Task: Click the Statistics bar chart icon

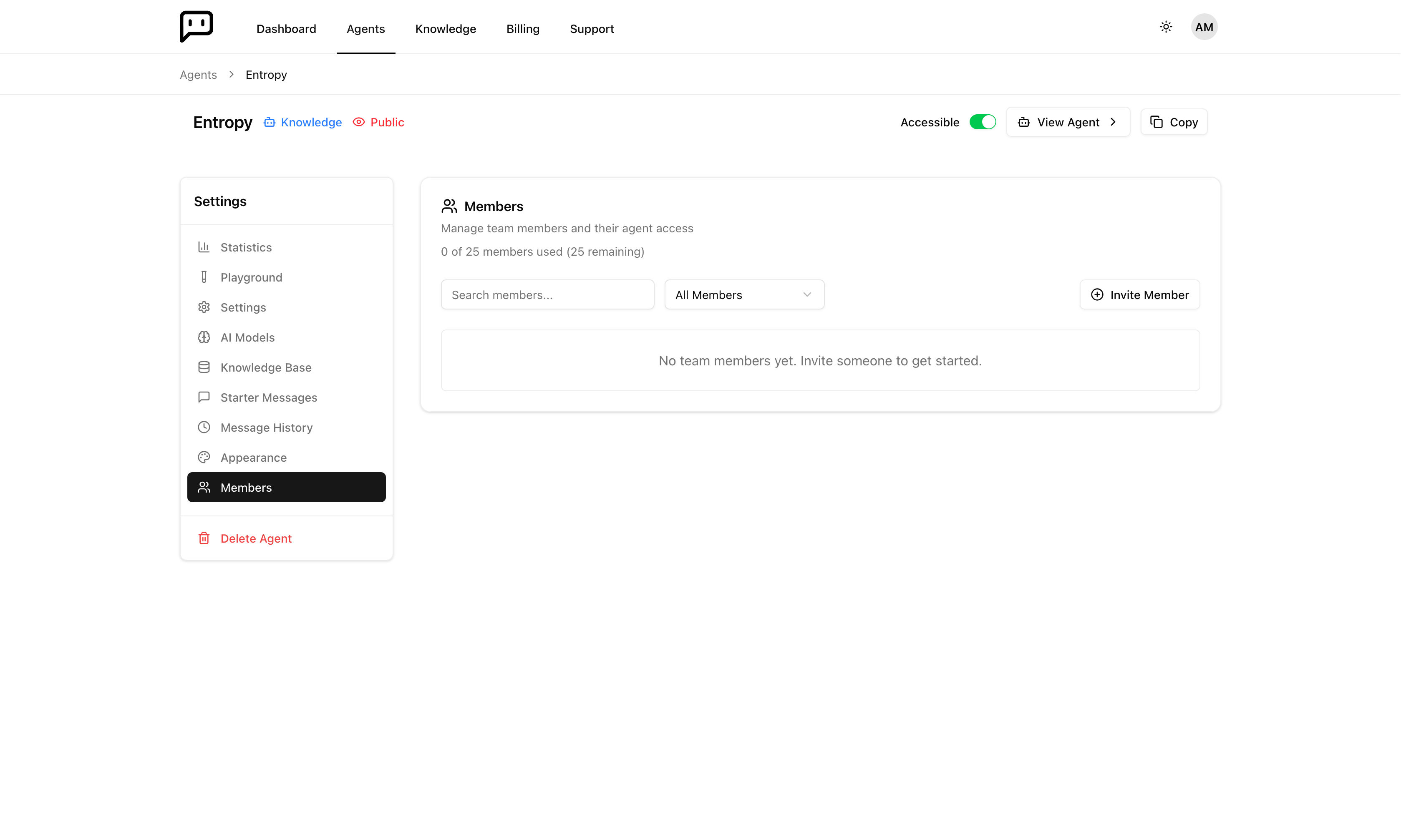Action: [x=204, y=247]
